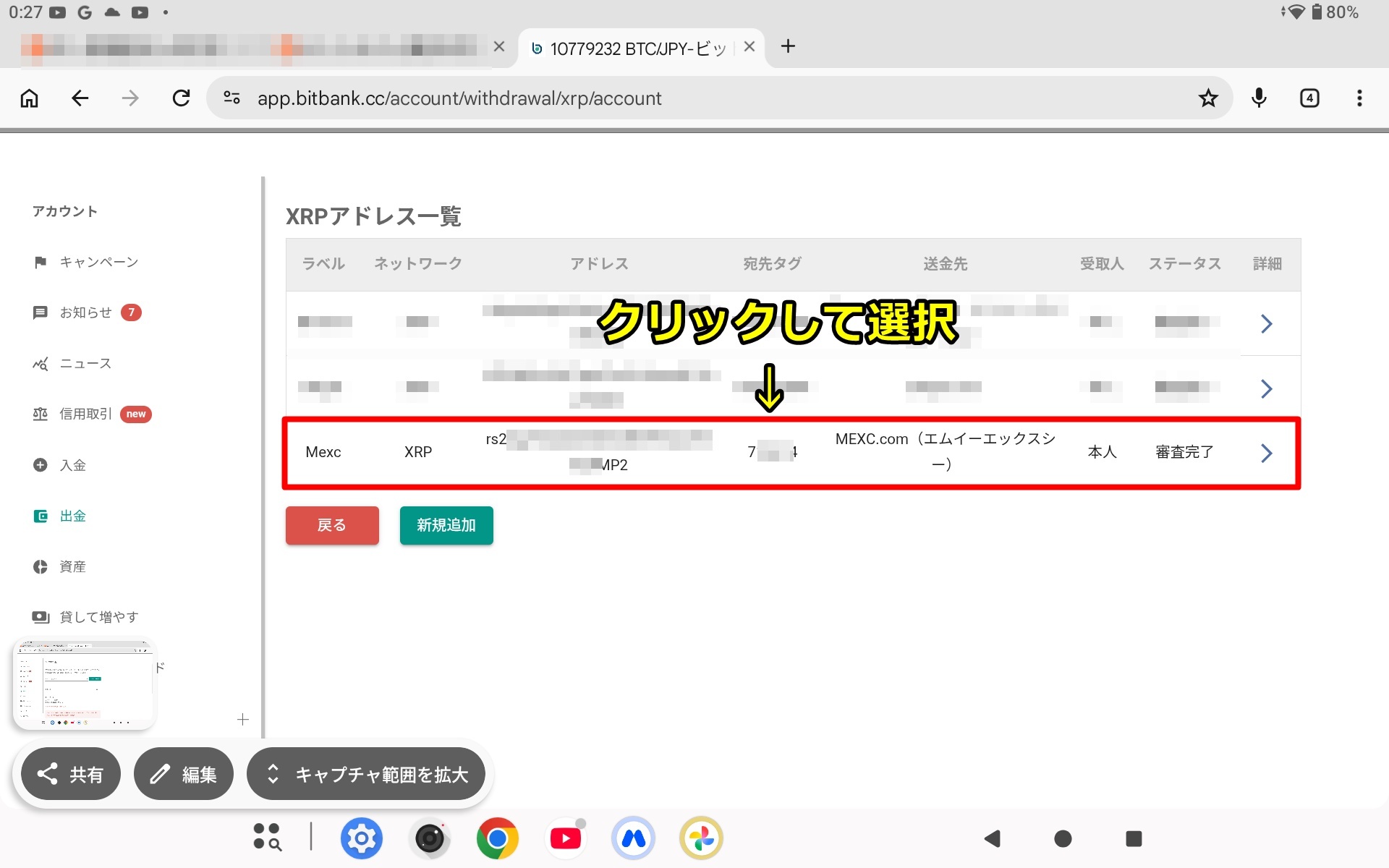Click the ニュース chart icon

(x=41, y=363)
